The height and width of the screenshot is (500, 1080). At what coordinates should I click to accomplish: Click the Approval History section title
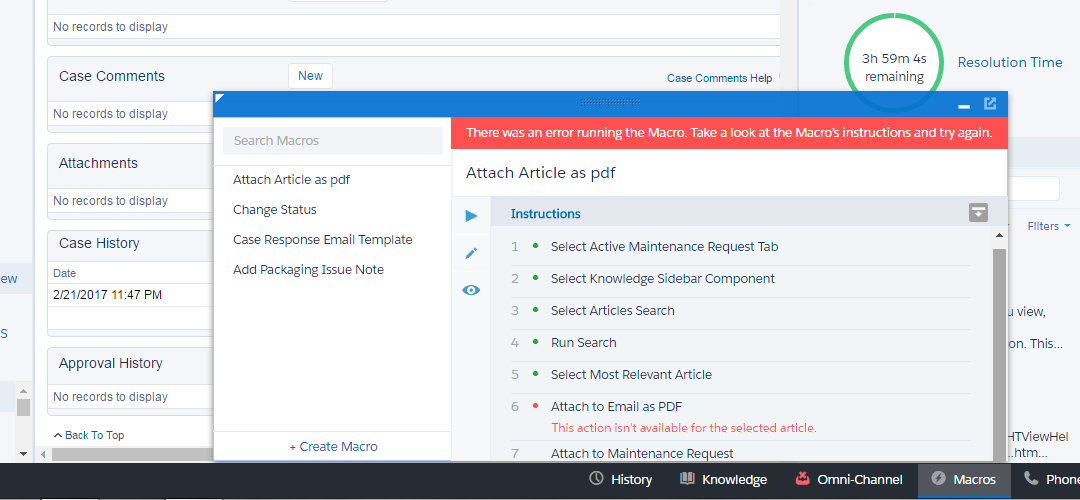[110, 363]
